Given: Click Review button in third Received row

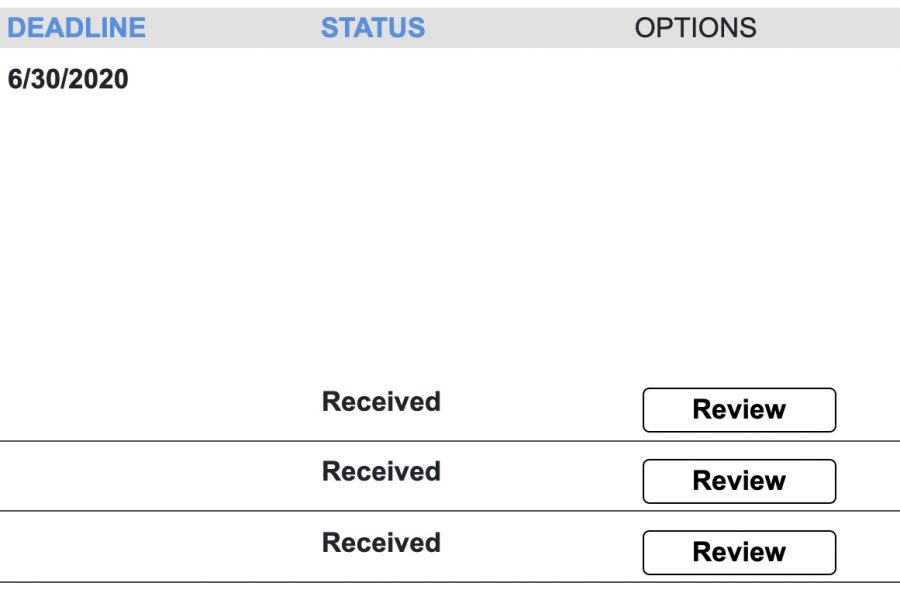Looking at the screenshot, I should [739, 552].
